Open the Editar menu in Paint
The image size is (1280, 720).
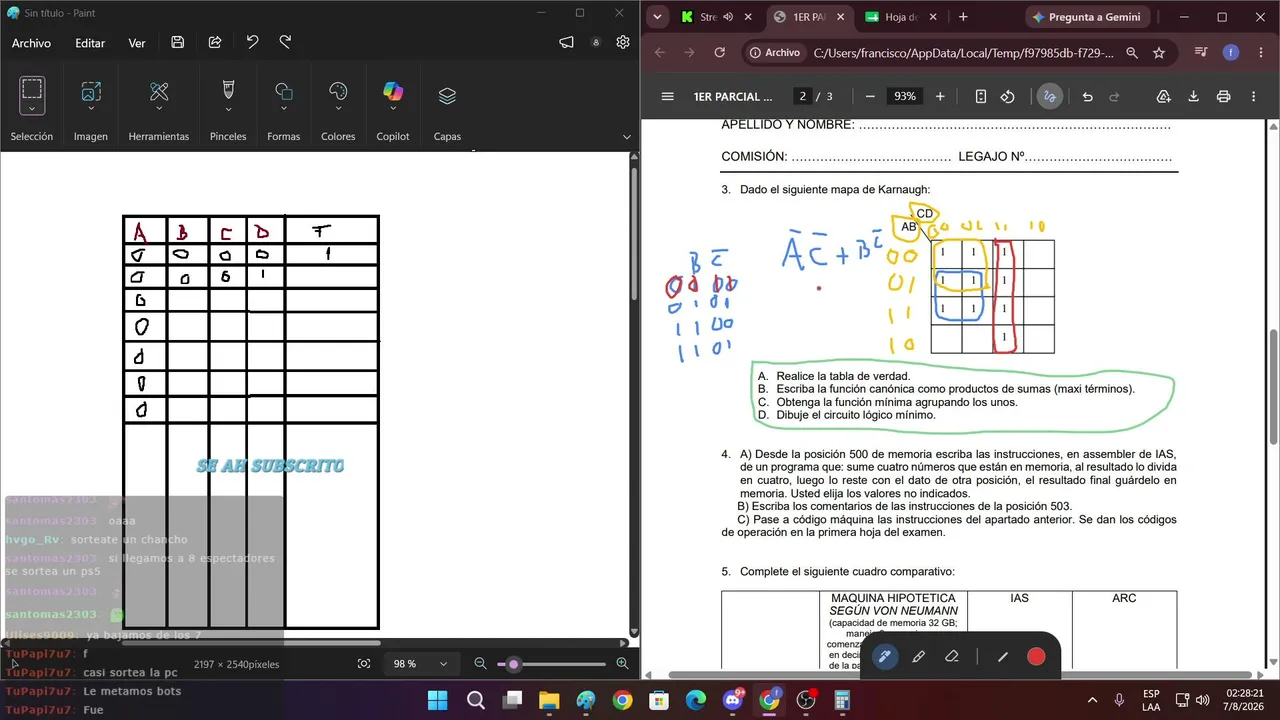[90, 43]
